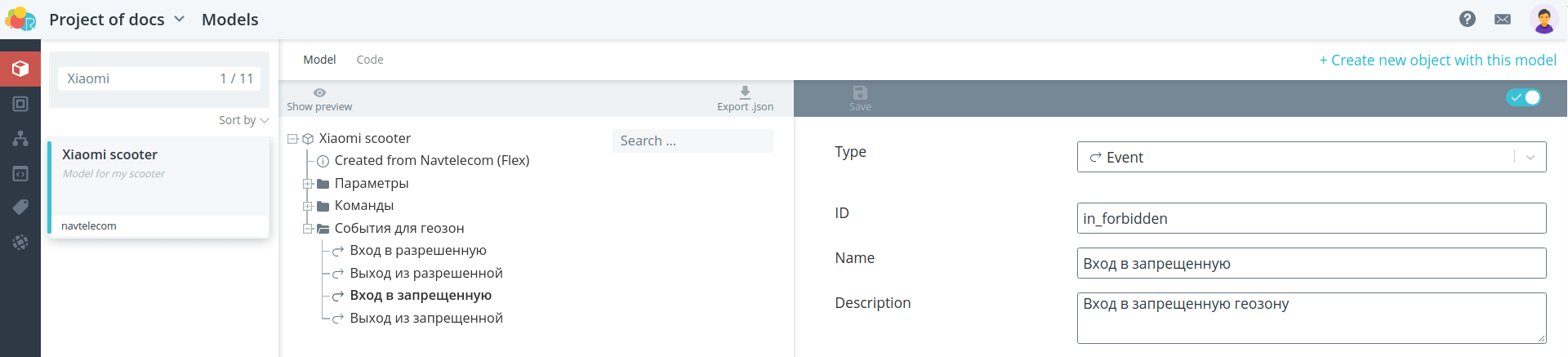Open the tags sidebar icon
This screenshot has height=357, width=1568.
(x=20, y=208)
